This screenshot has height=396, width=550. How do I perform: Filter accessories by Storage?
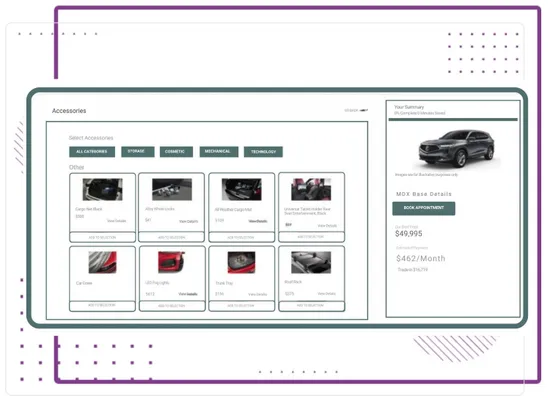tap(138, 152)
